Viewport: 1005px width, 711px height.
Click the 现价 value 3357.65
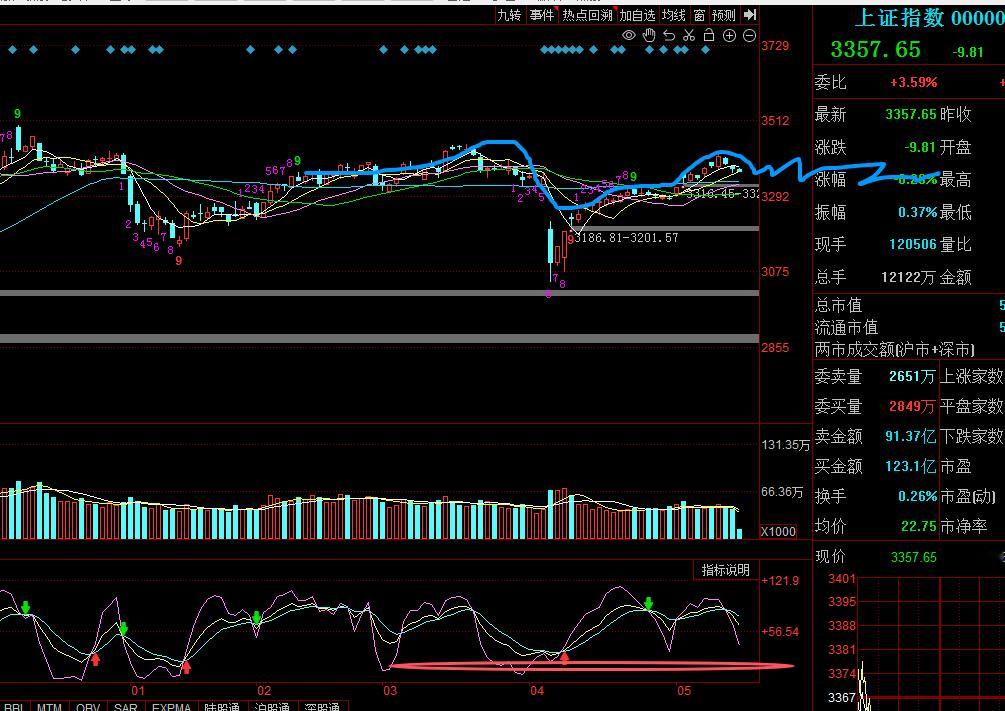pyautogui.click(x=913, y=557)
